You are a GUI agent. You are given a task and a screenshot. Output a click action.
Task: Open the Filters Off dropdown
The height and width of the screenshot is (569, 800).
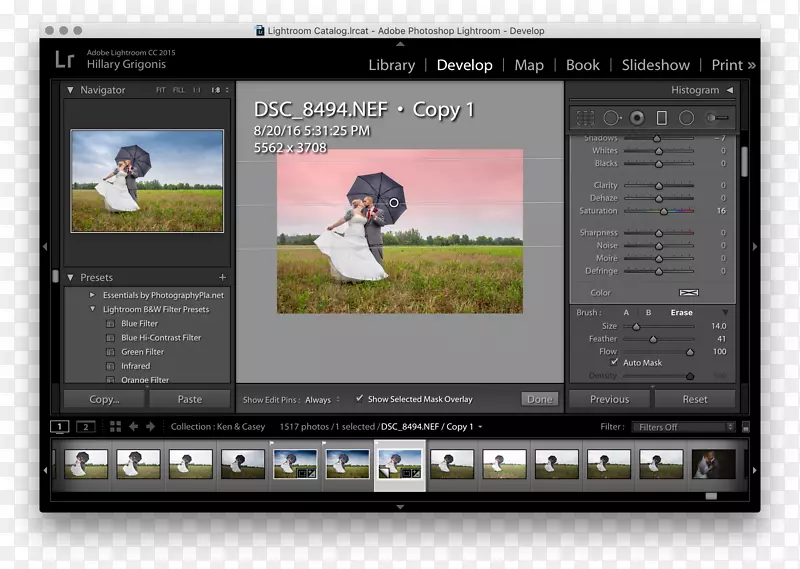coord(684,427)
